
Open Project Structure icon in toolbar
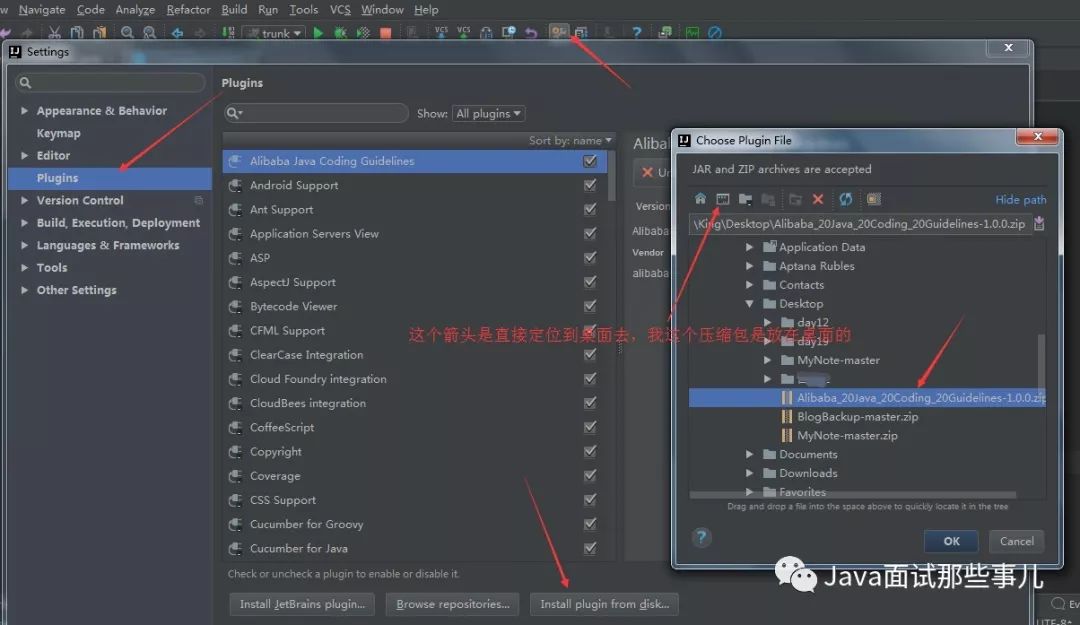point(581,32)
